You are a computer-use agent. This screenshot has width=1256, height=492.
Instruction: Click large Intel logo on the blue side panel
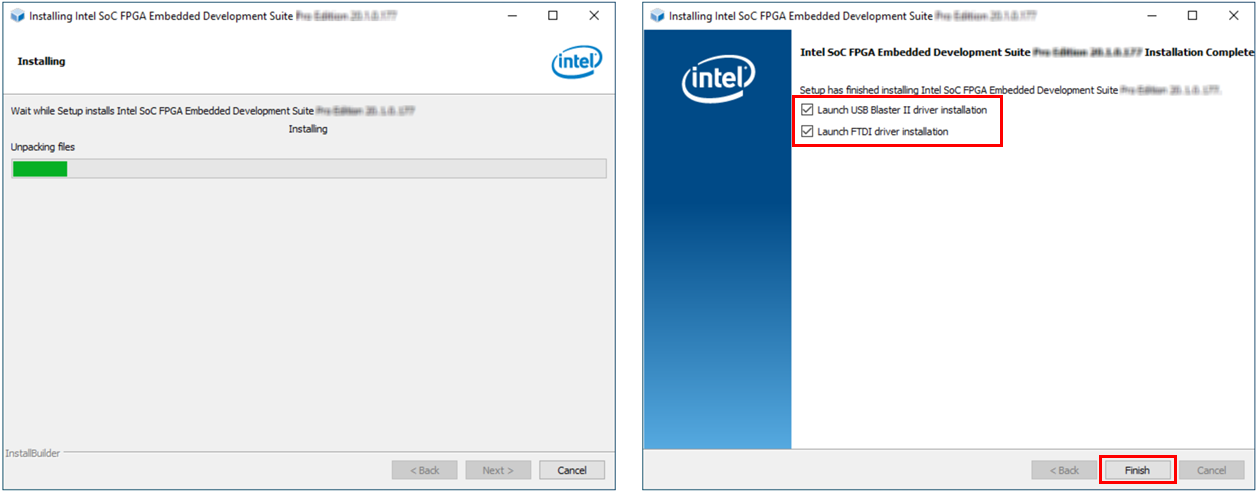[718, 78]
